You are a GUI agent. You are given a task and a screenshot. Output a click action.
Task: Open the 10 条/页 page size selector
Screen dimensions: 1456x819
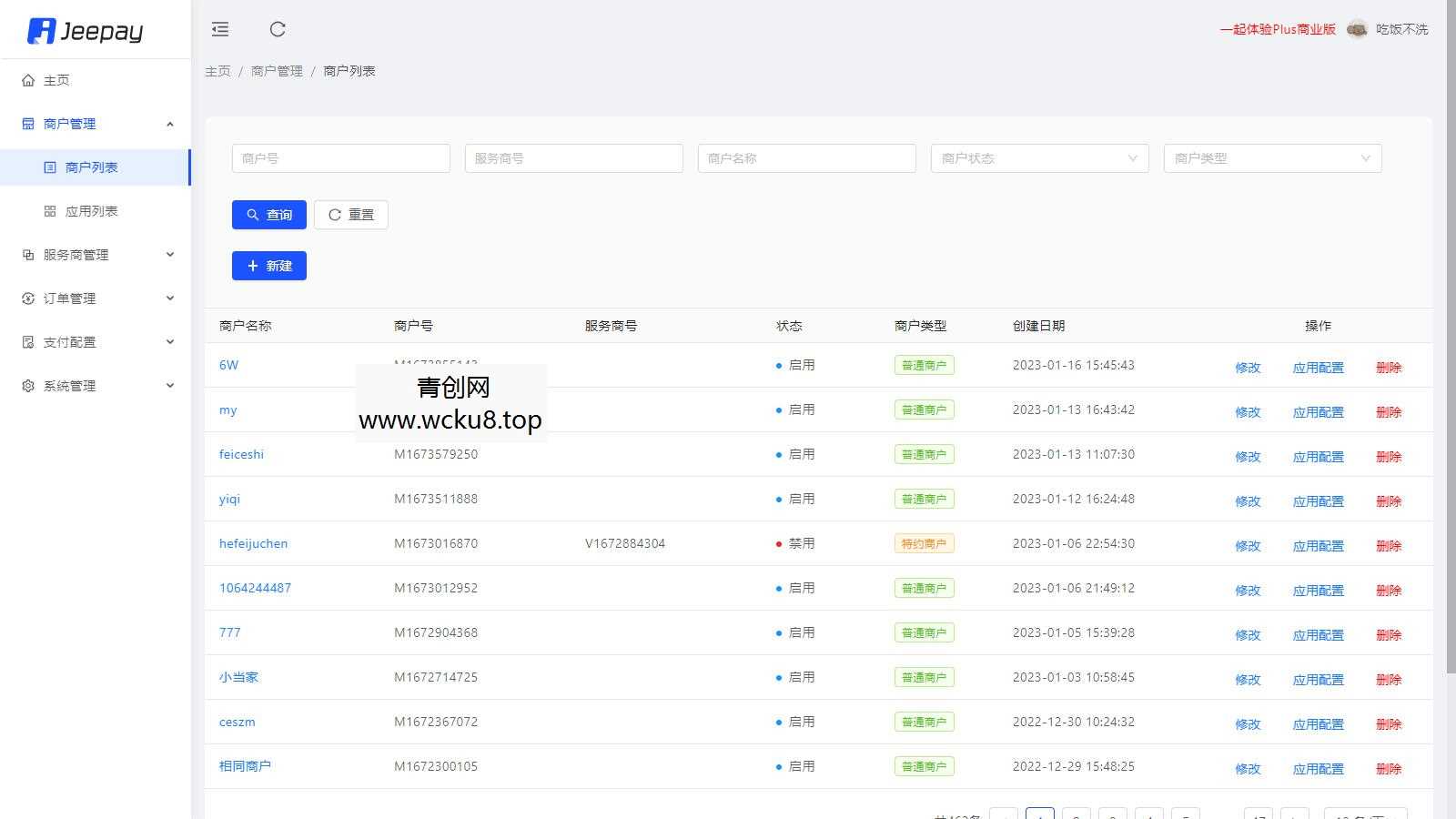coord(1365,816)
